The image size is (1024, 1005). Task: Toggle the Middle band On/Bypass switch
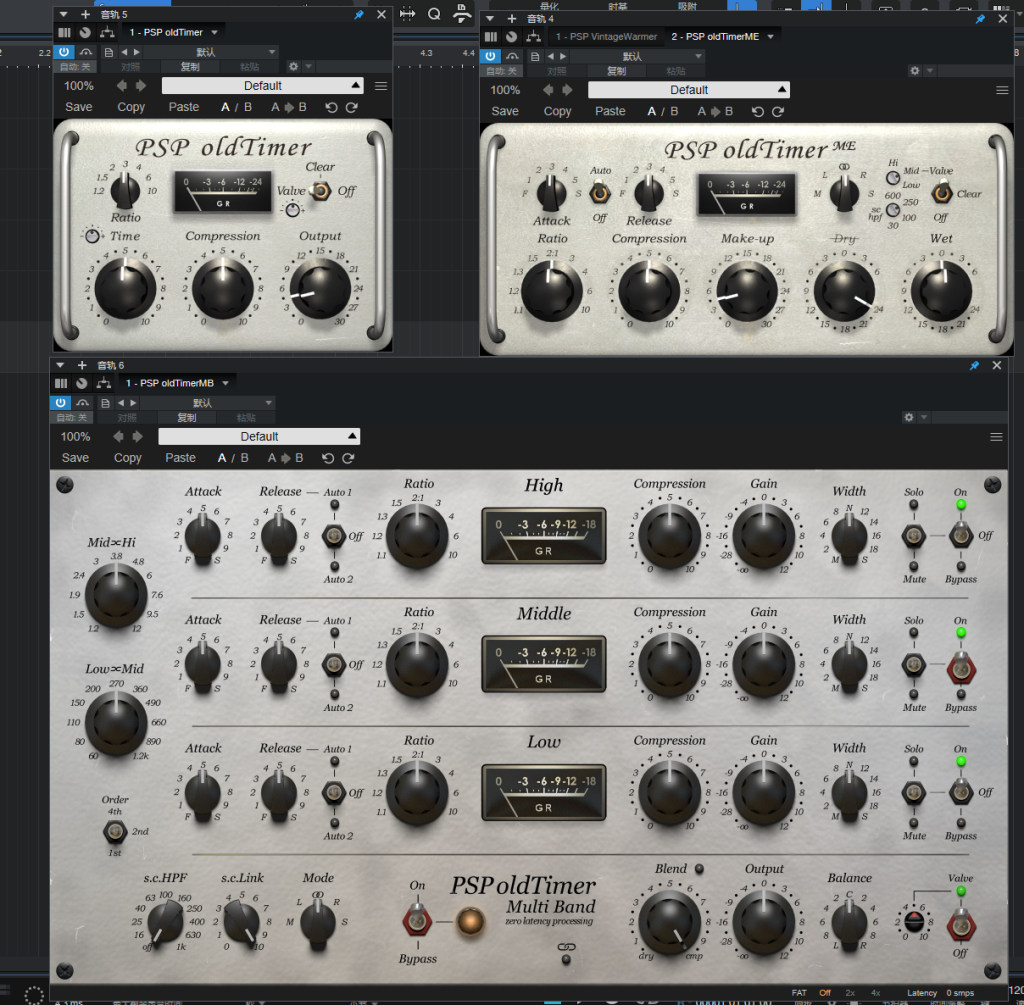point(961,667)
